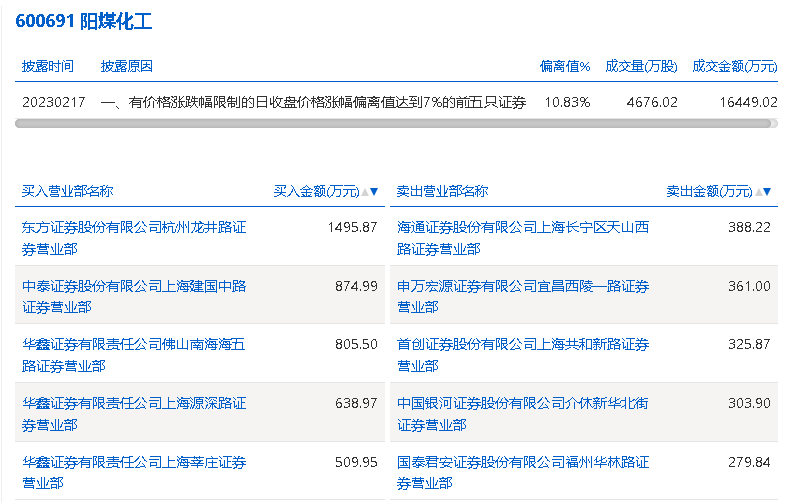Select the 偏离值% column header
This screenshot has height=503, width=785.
point(565,66)
